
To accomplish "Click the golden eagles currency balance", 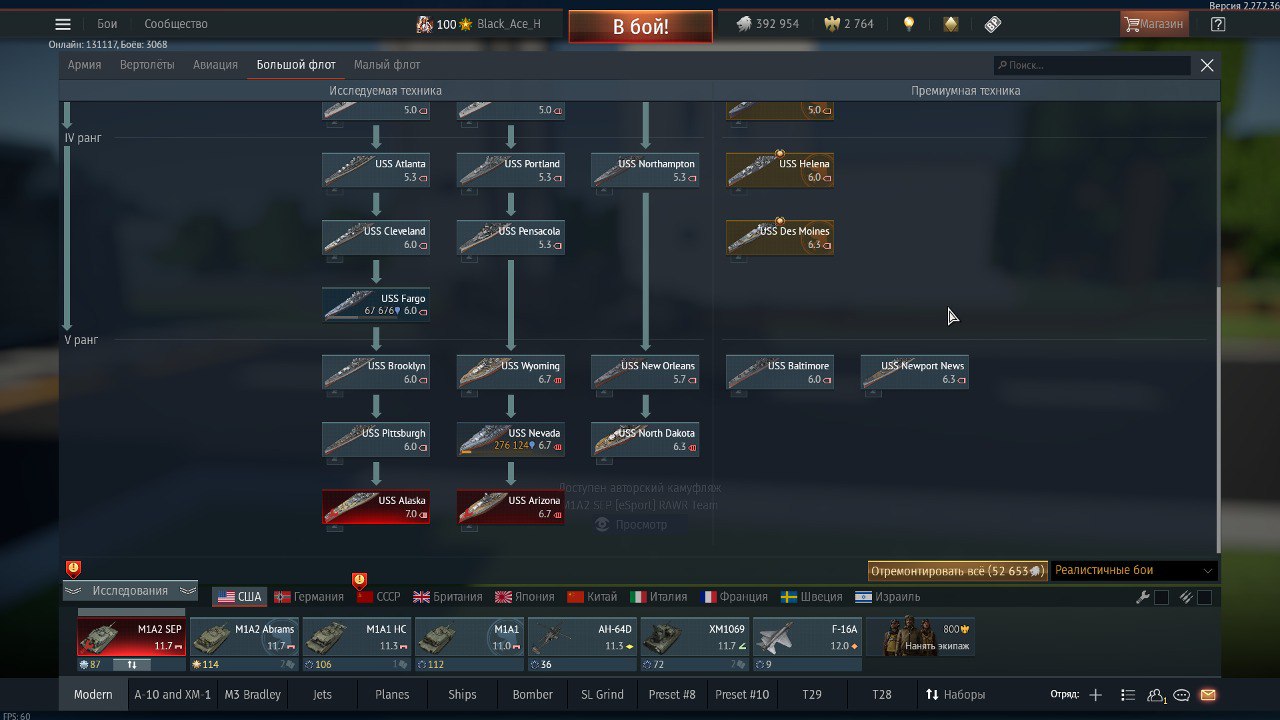I will [848, 24].
